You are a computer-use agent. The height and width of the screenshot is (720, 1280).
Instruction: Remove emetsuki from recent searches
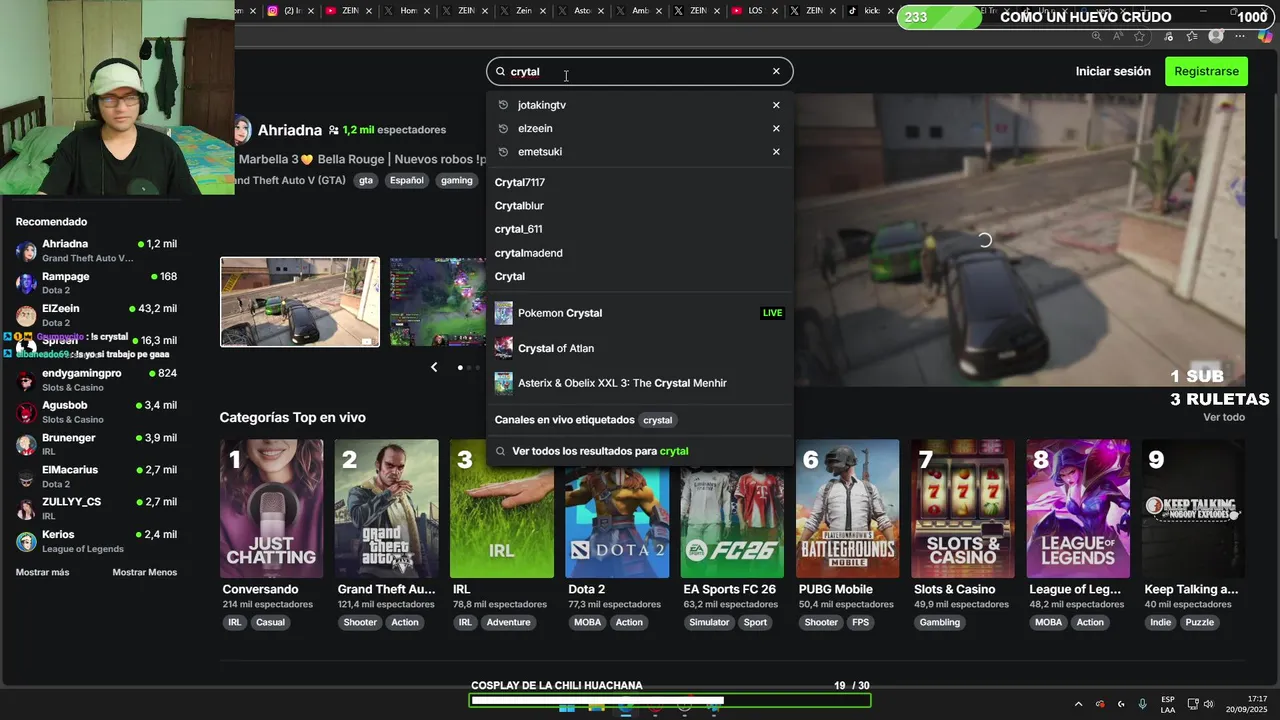click(x=775, y=152)
